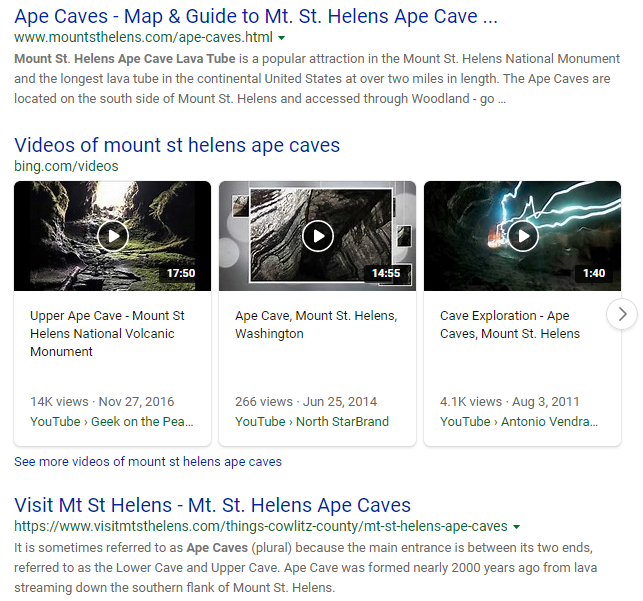Play the Cave Exploration video
Viewport: 643px width, 601px height.
[x=522, y=236]
